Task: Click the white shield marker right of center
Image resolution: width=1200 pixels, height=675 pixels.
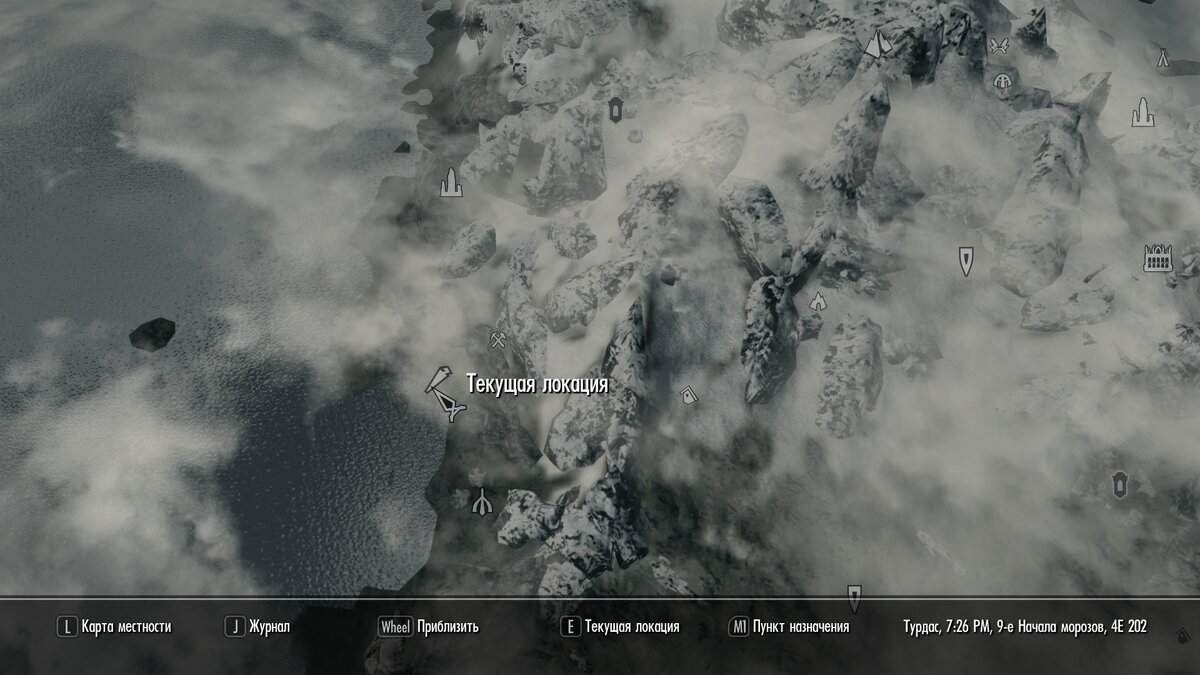Action: (x=965, y=261)
